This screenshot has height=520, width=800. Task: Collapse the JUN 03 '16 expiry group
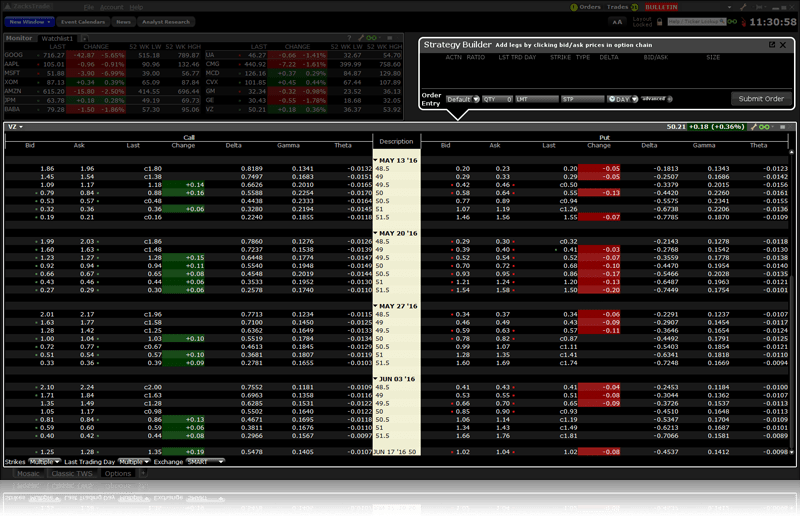[x=376, y=379]
